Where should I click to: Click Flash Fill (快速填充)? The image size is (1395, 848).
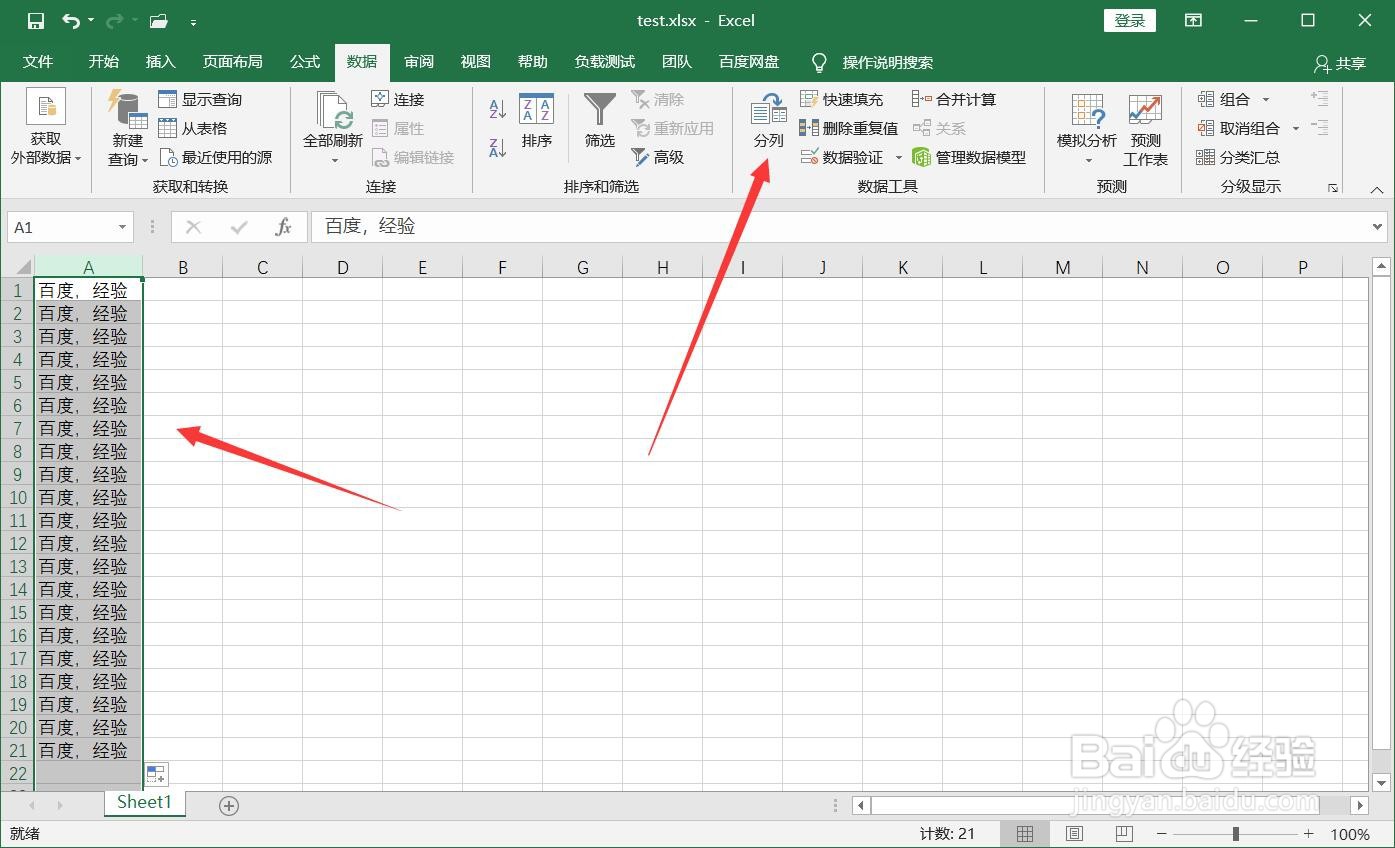842,99
